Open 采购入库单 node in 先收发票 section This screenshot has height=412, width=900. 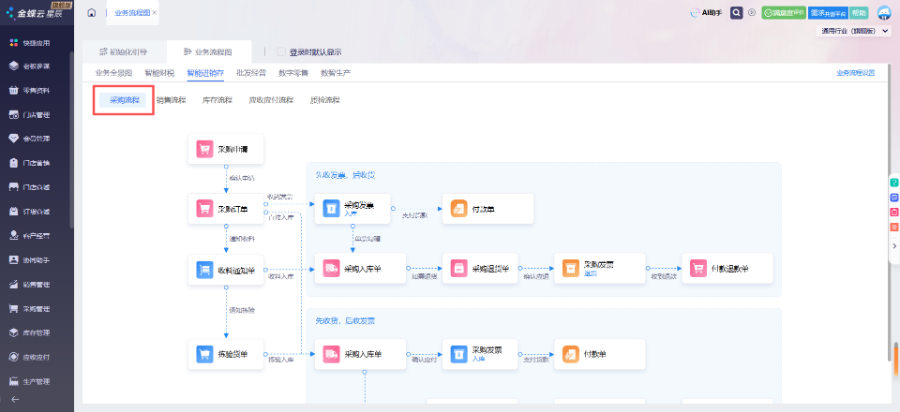pyautogui.click(x=360, y=269)
